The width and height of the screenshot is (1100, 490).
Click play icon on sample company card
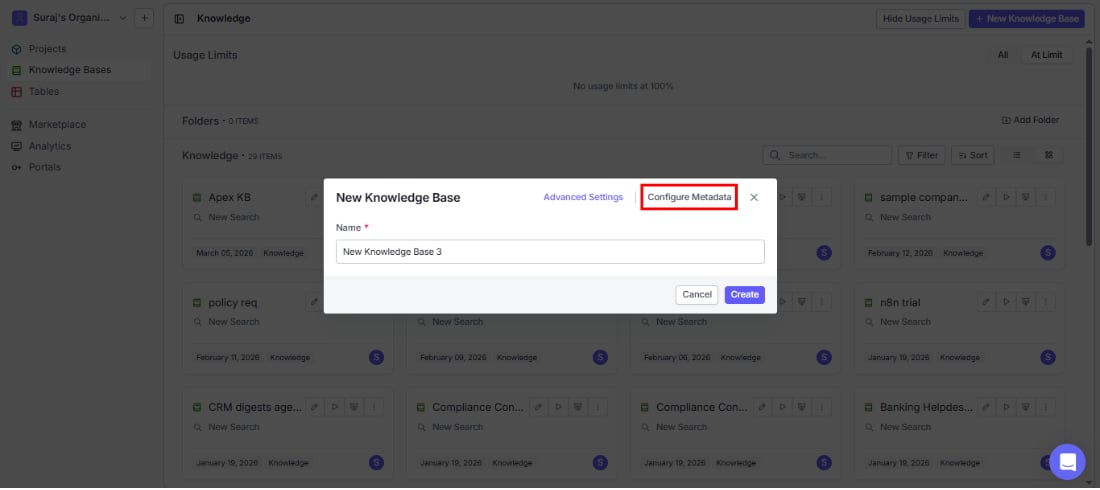(1006, 198)
